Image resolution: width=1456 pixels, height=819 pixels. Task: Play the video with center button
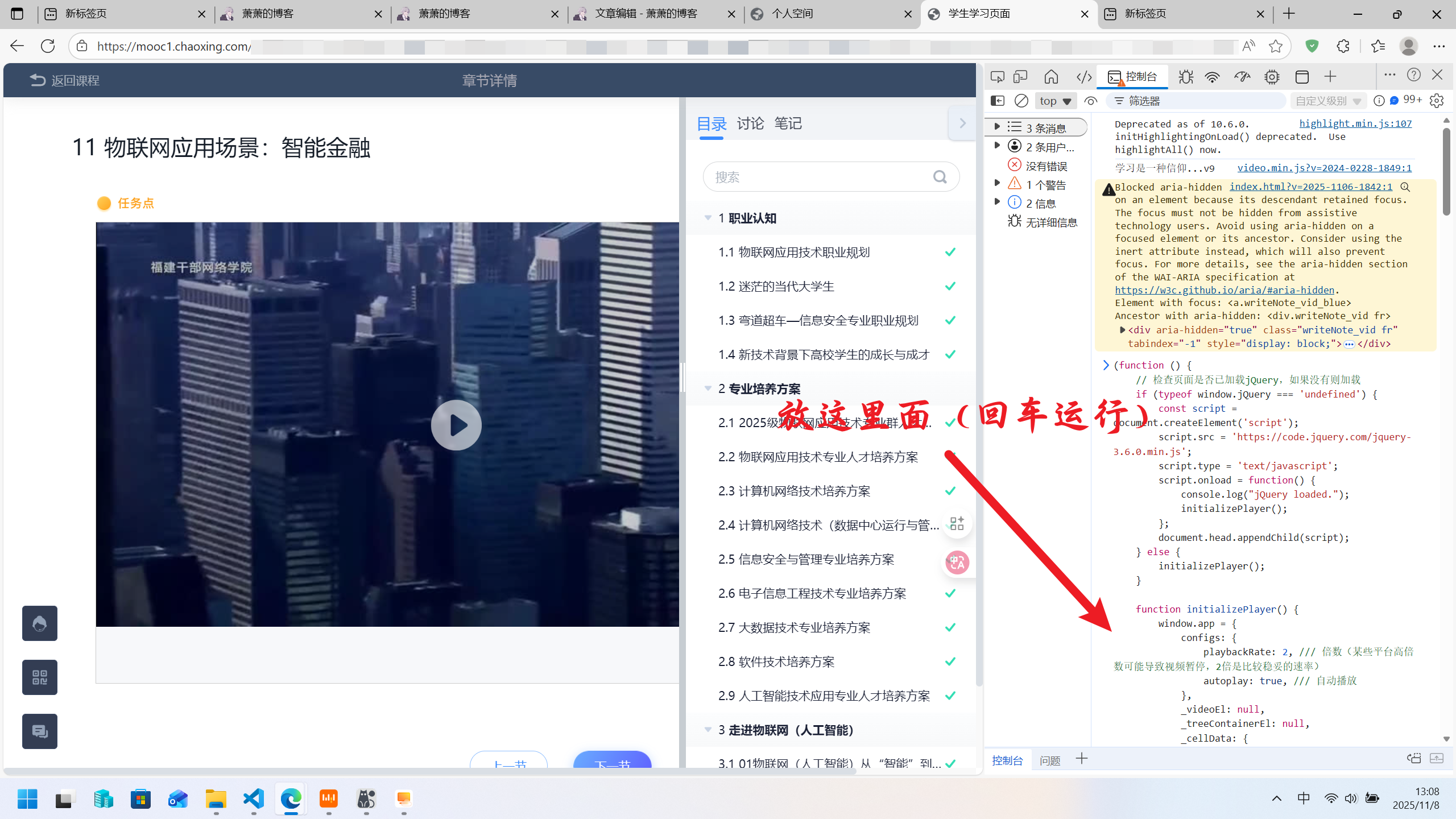456,425
